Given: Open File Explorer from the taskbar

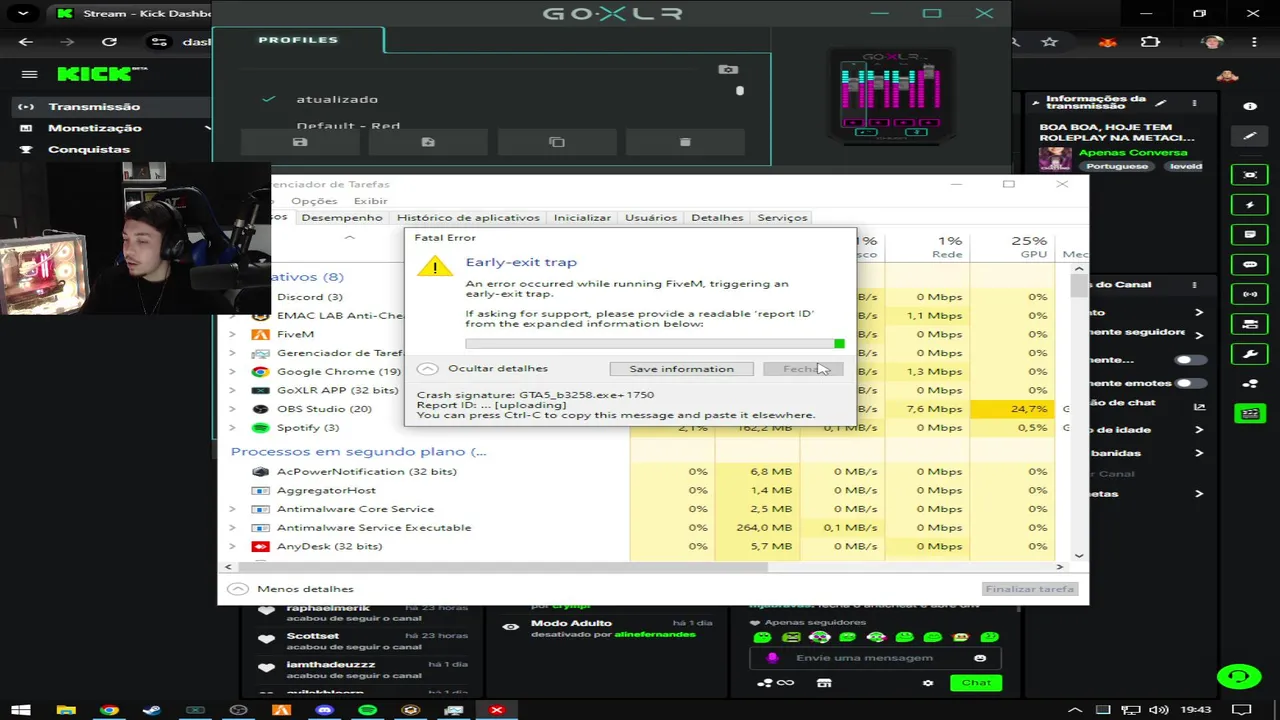Looking at the screenshot, I should 66,710.
